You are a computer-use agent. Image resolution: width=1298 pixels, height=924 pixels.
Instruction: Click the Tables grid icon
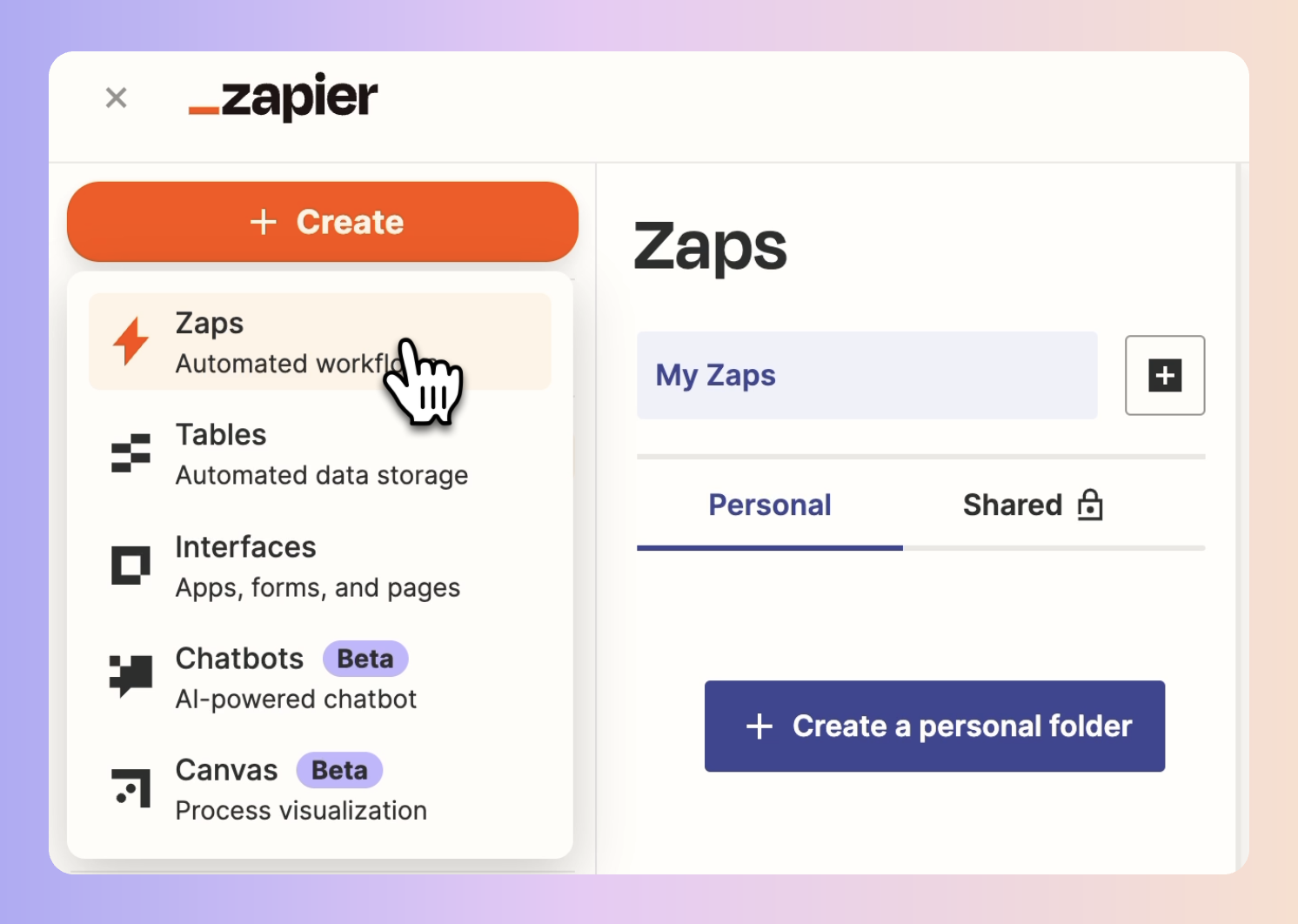[131, 453]
